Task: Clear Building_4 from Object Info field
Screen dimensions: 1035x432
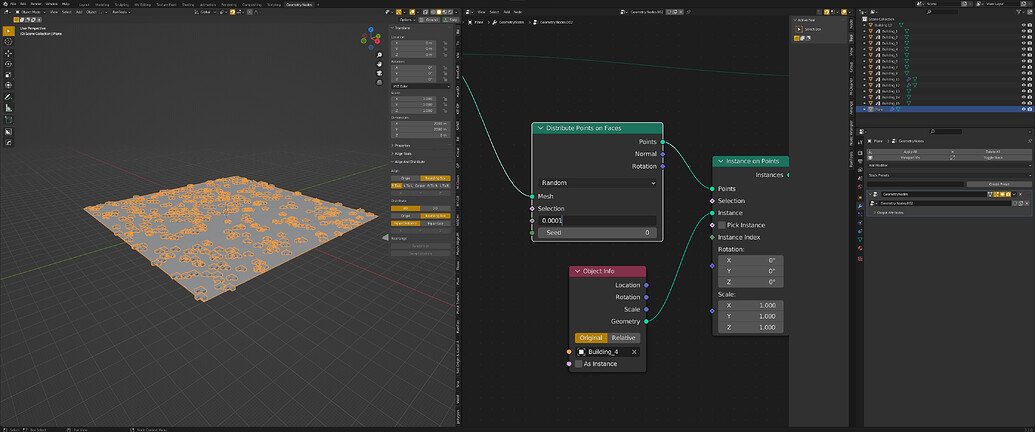Action: point(634,352)
